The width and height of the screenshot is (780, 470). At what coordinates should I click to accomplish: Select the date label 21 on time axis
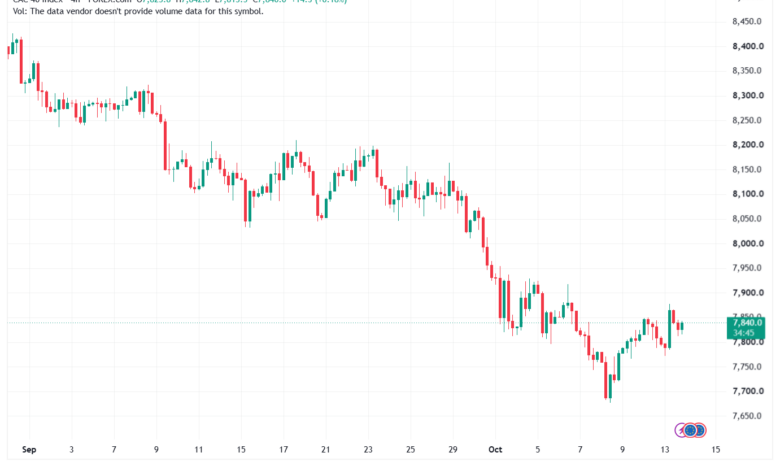click(x=325, y=450)
